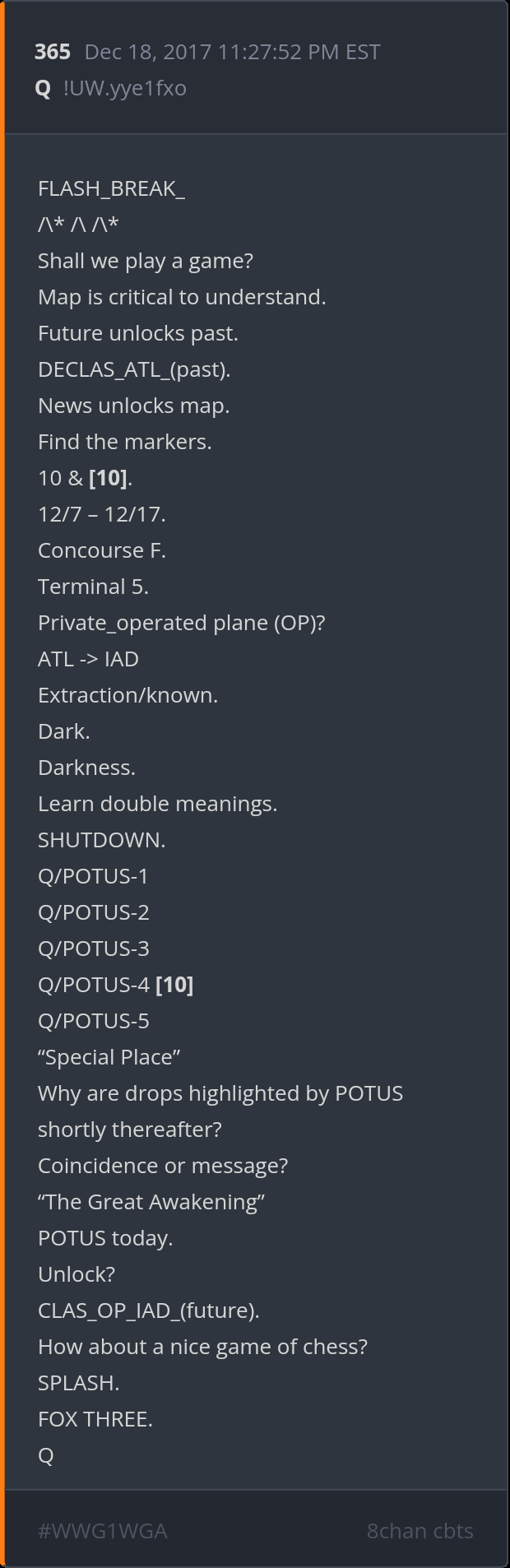Click the "Special Place" quoted text
The image size is (510, 1568).
tap(109, 1057)
